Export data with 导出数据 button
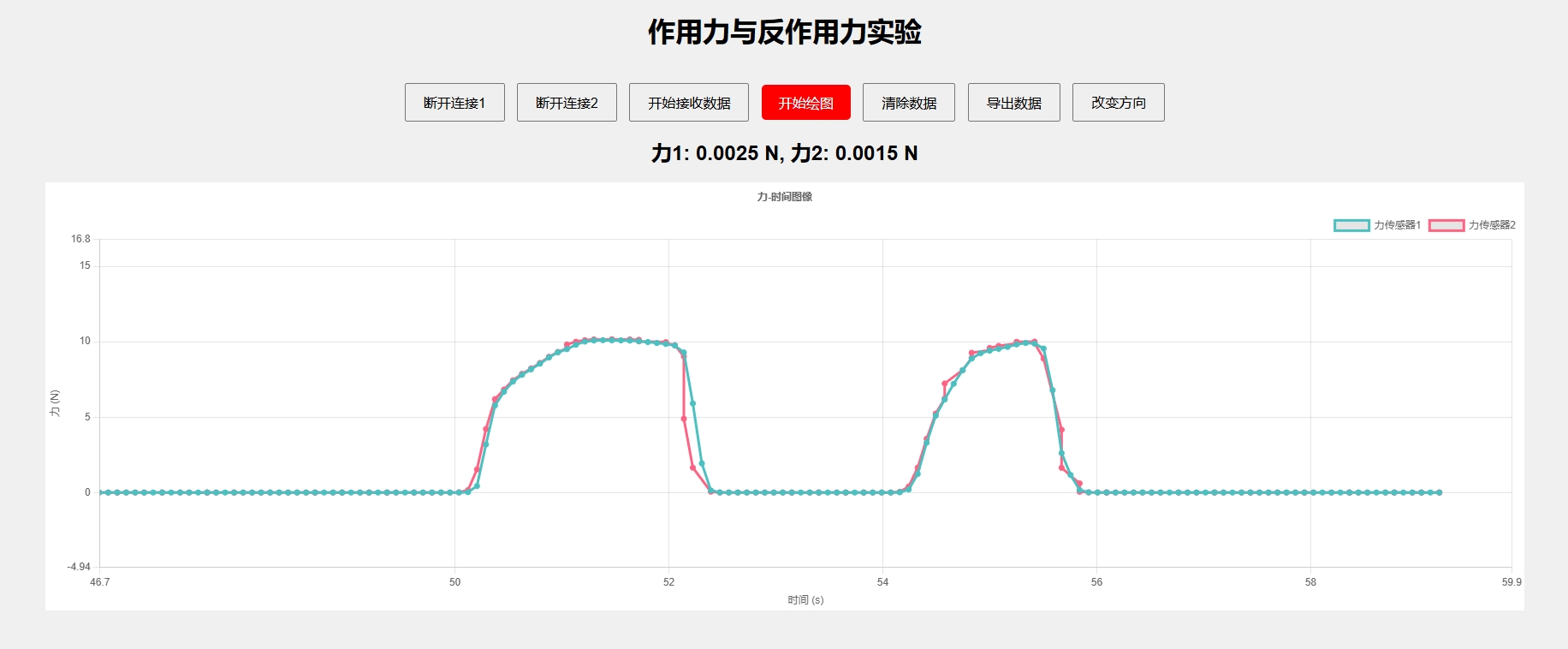This screenshot has height=649, width=1568. tap(1013, 103)
